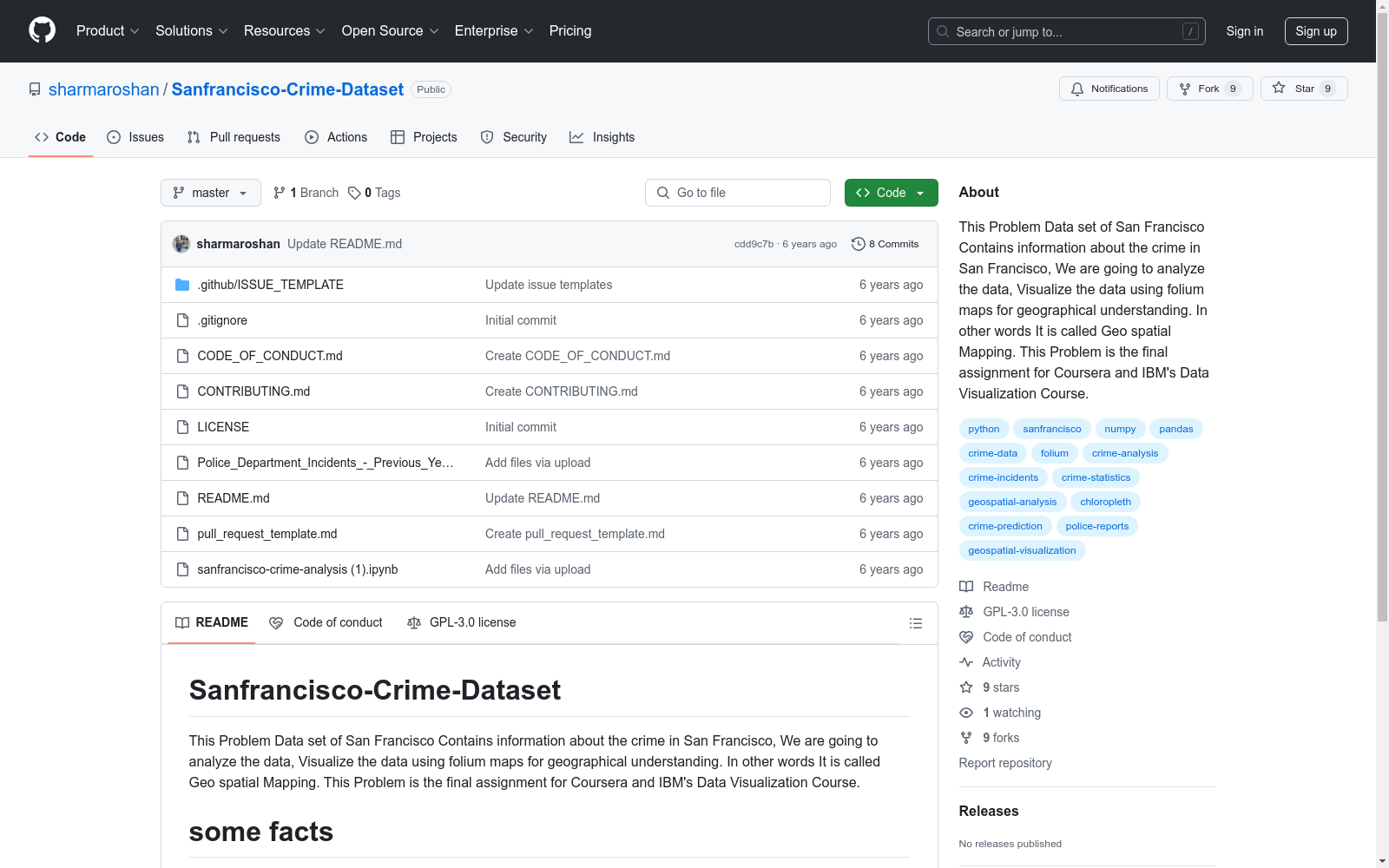Click the file icon next to LICENSE

click(182, 427)
